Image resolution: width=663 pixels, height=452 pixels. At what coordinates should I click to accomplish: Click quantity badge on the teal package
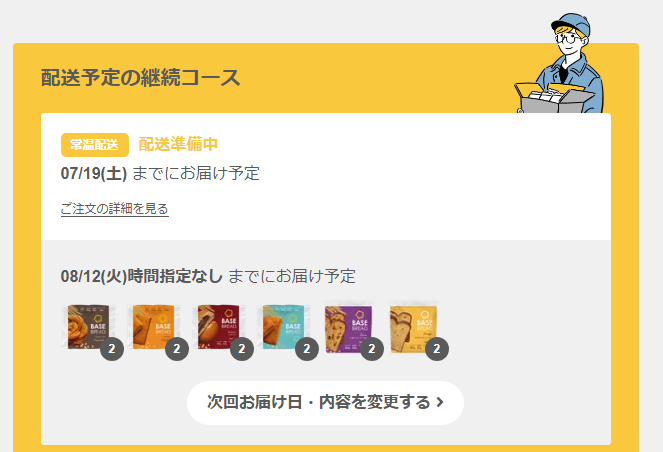307,349
